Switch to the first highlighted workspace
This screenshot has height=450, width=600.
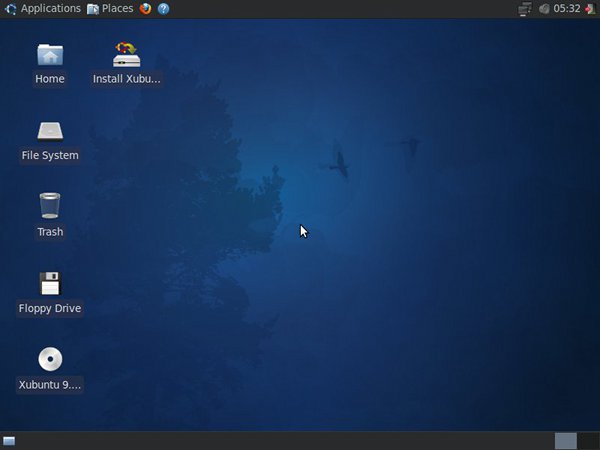click(x=566, y=441)
